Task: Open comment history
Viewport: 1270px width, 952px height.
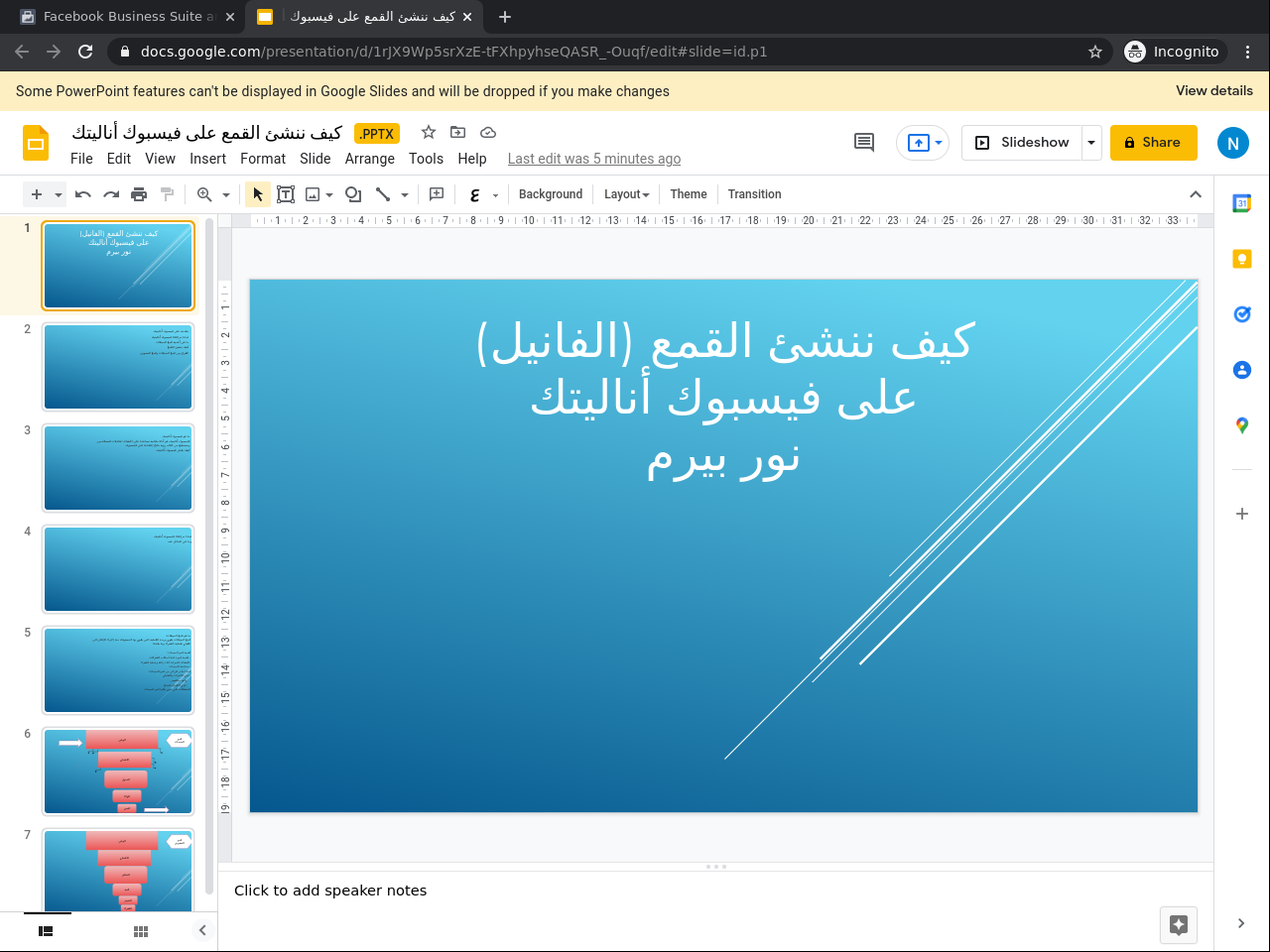Action: click(x=864, y=143)
